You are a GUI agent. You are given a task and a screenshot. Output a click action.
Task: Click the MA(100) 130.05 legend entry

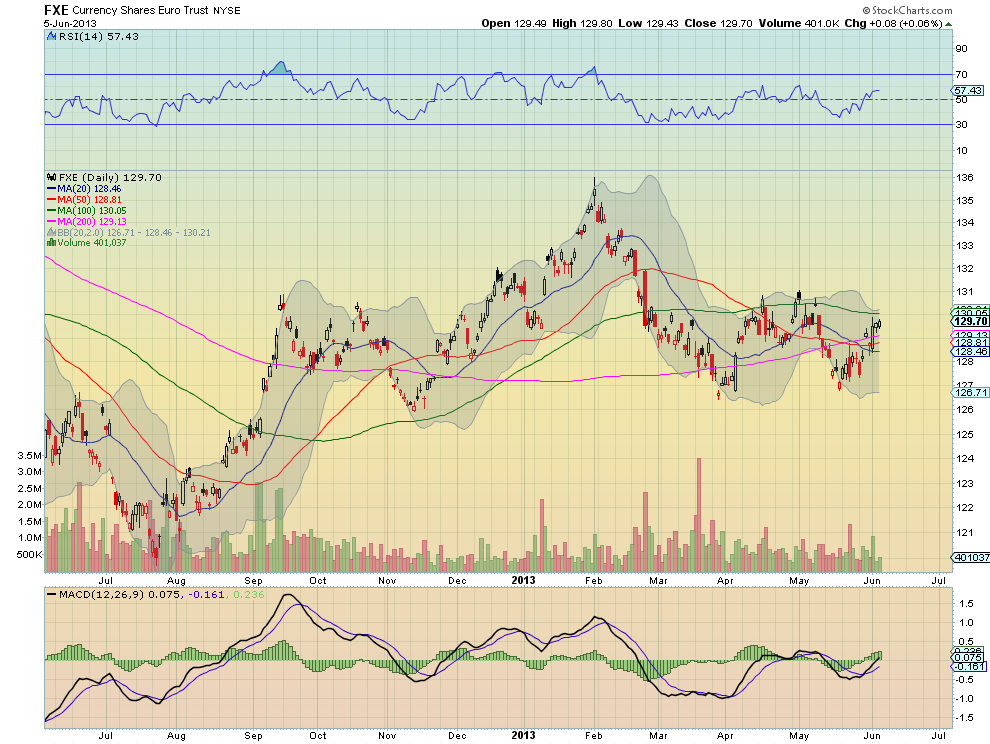pos(92,210)
